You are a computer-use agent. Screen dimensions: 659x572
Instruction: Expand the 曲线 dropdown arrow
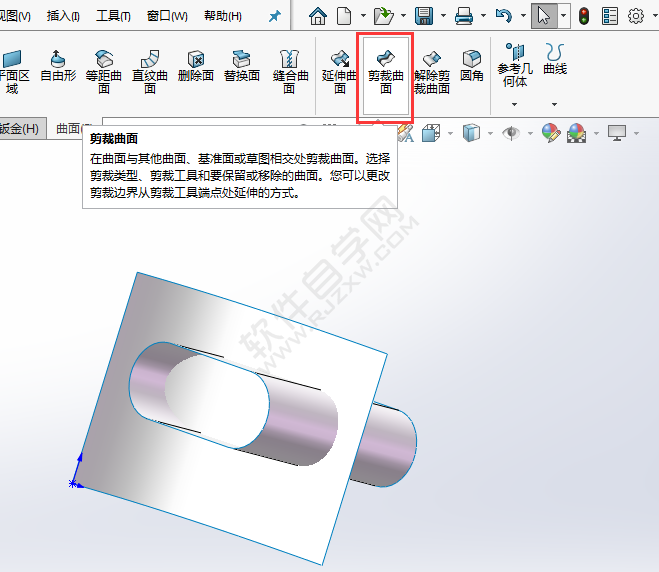coord(554,104)
